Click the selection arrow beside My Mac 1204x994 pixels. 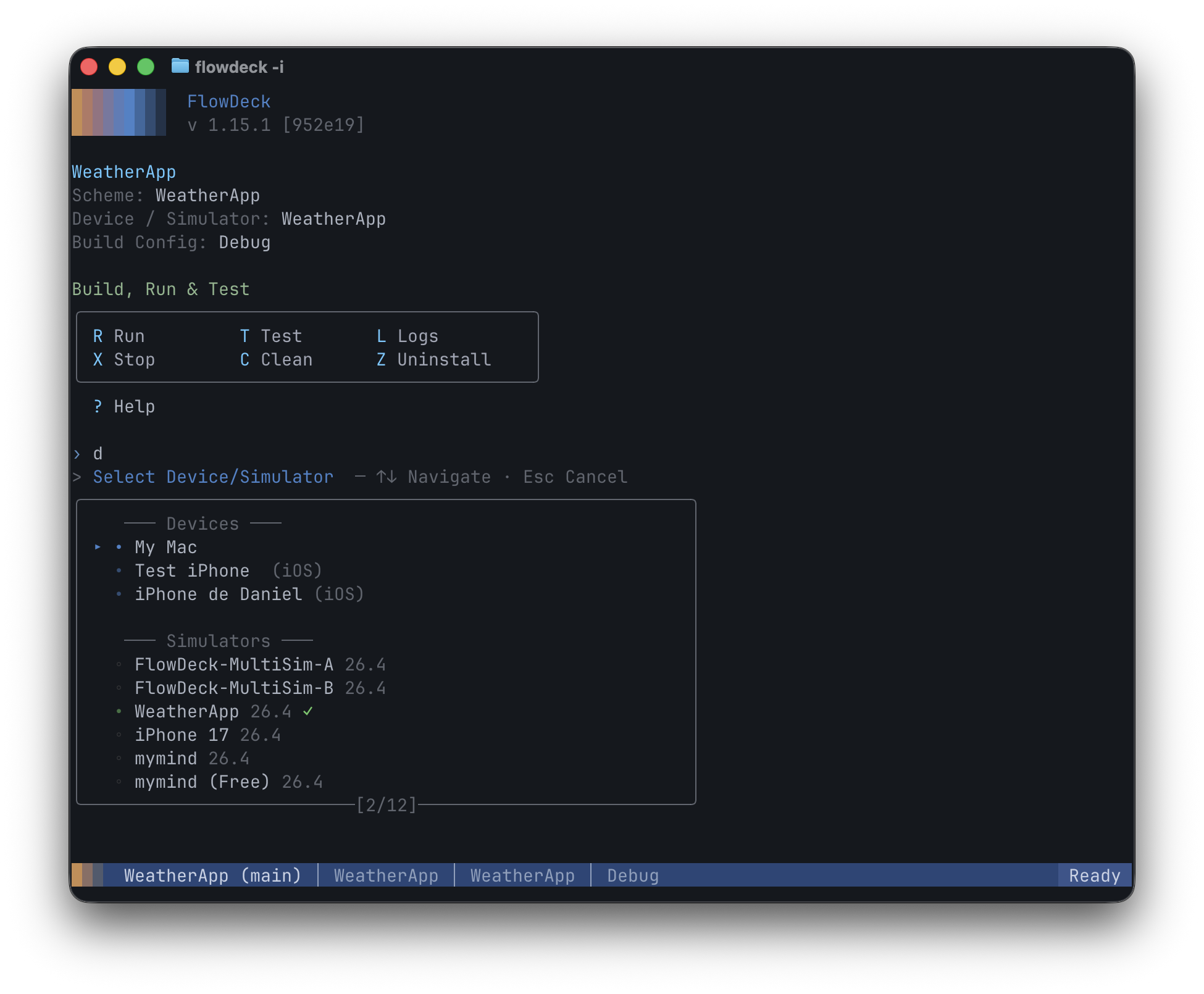(98, 547)
